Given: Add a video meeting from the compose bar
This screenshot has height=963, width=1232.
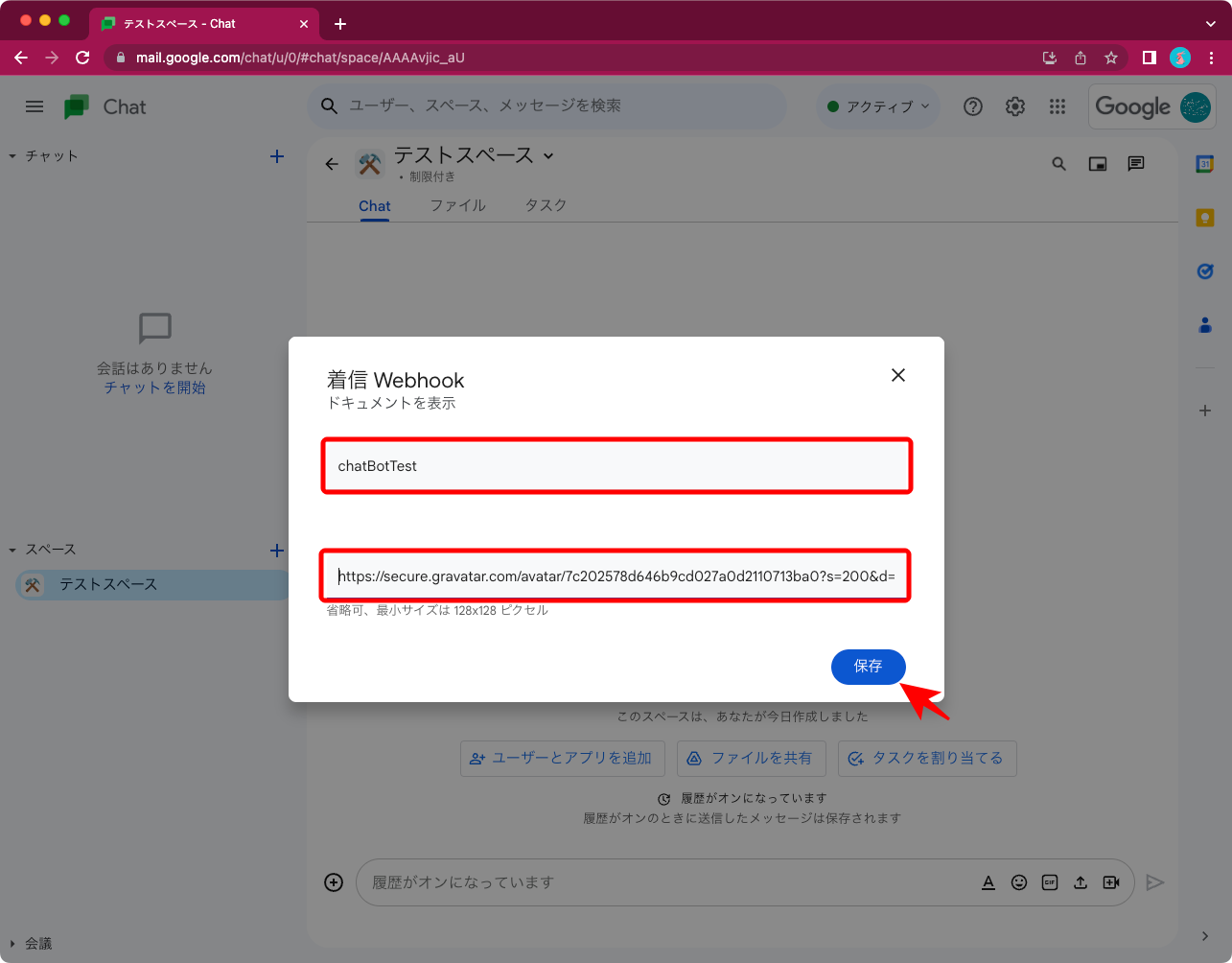Looking at the screenshot, I should tap(1111, 881).
